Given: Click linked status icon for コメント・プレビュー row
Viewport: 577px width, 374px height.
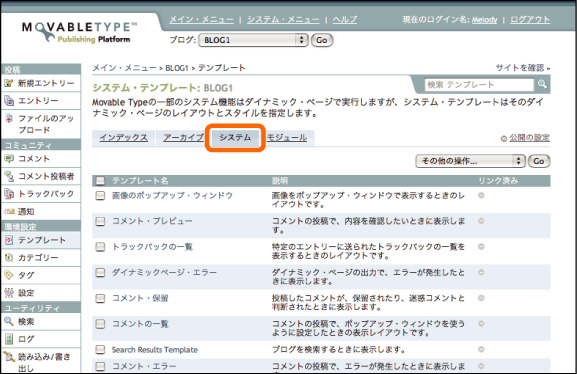Looking at the screenshot, I should [481, 221].
